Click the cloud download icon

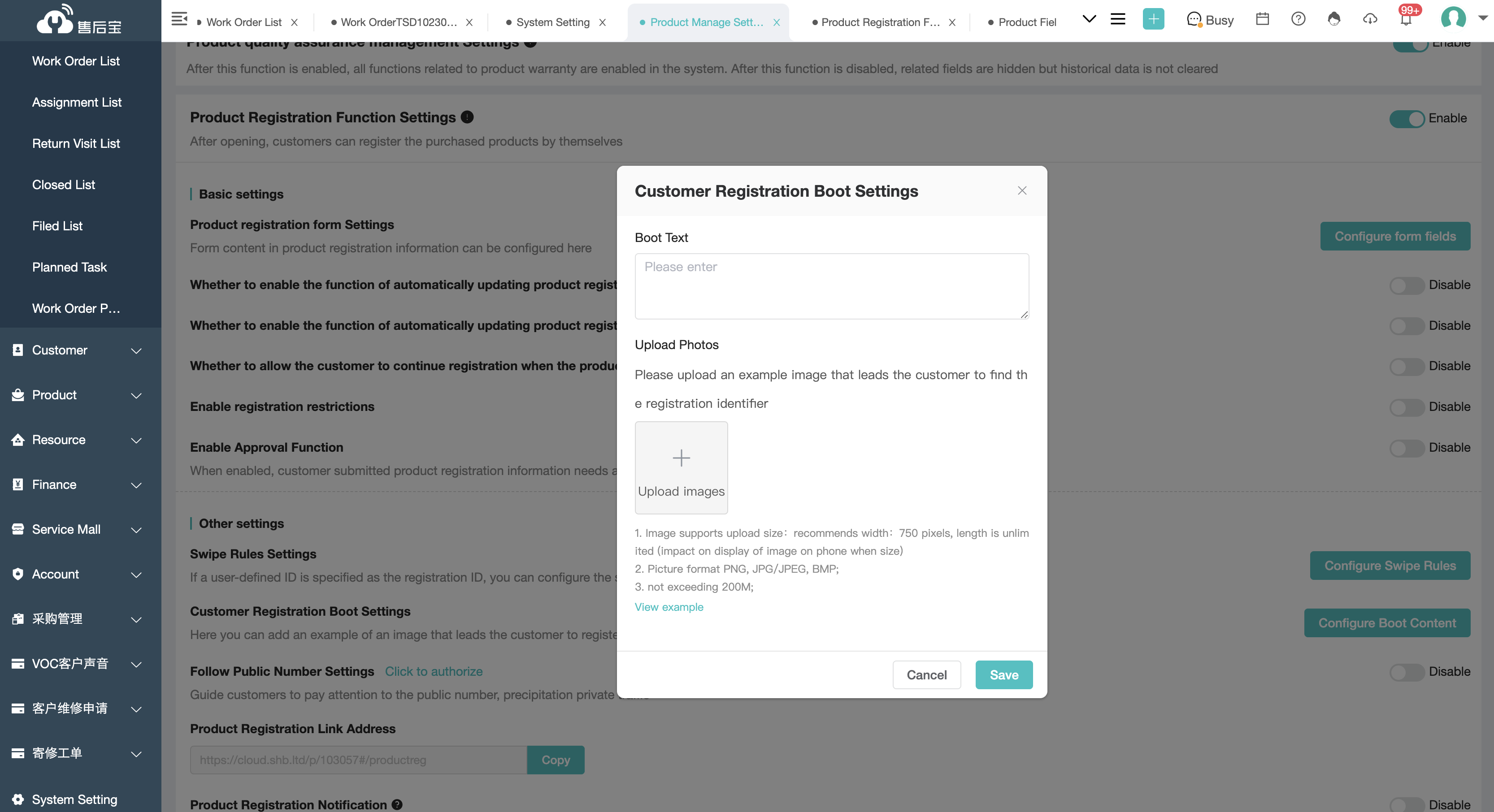point(1370,19)
